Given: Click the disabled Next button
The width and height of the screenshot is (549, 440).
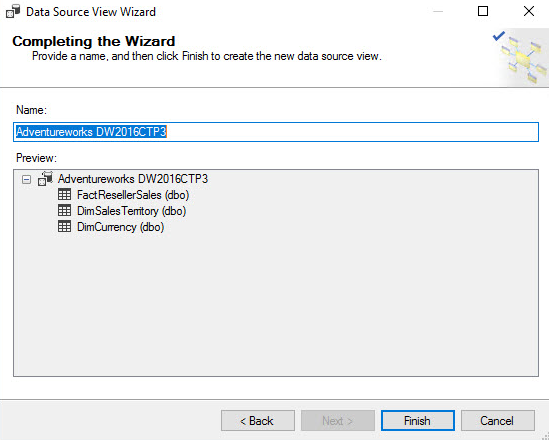Looking at the screenshot, I should click(x=338, y=420).
